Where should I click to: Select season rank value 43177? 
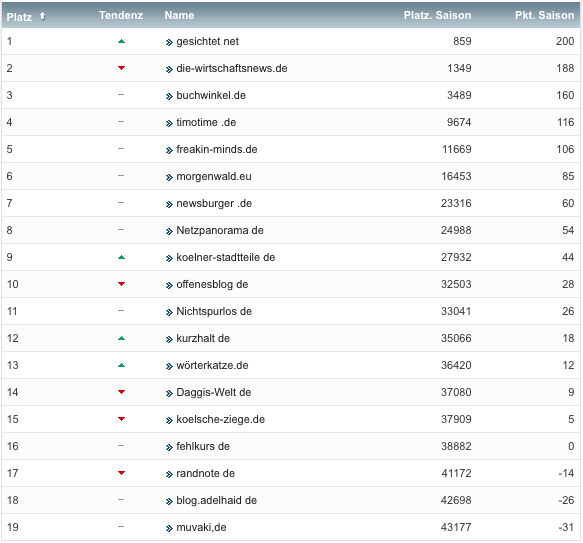456,527
